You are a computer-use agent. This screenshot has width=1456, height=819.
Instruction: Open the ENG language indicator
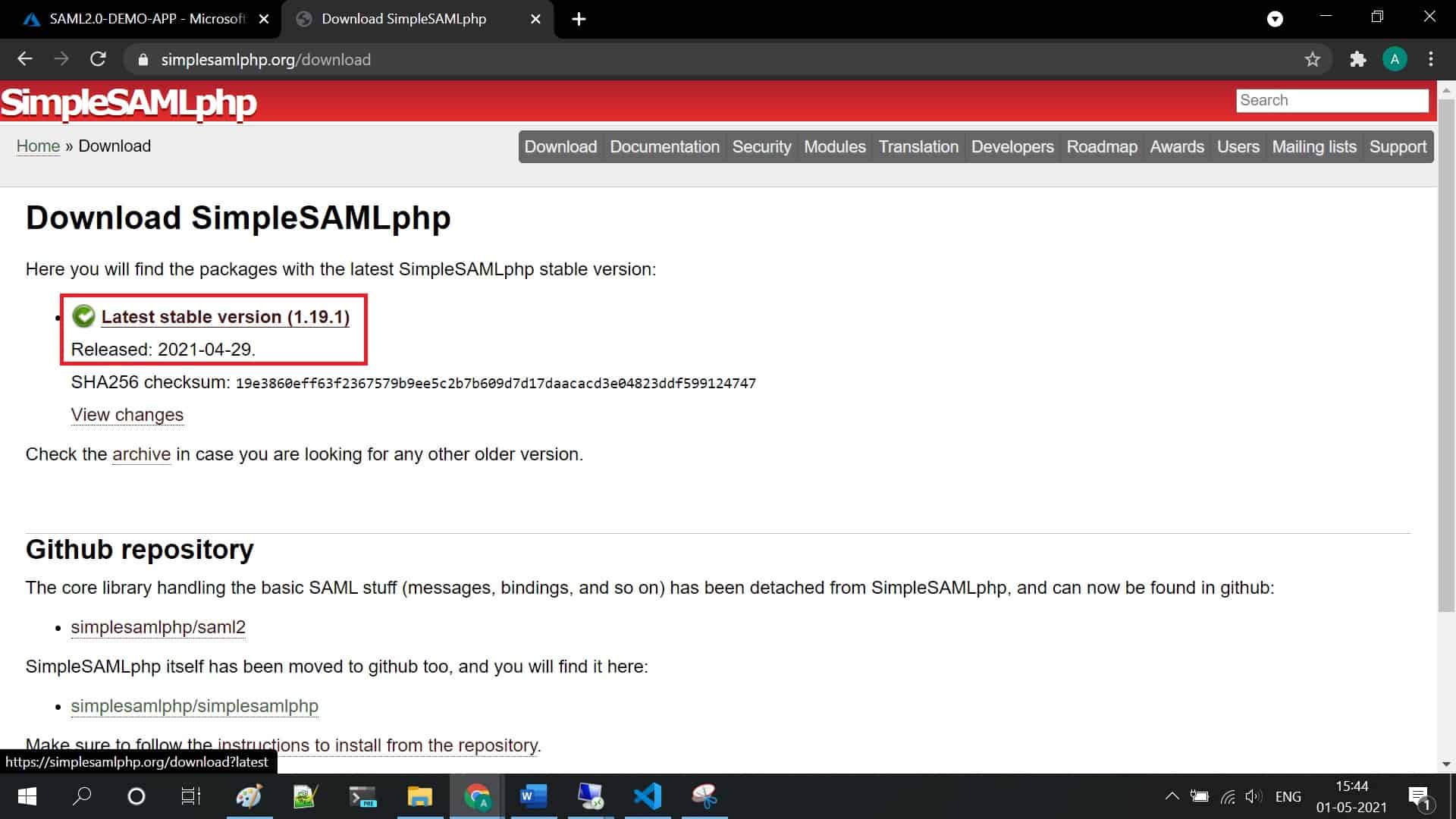coord(1288,796)
